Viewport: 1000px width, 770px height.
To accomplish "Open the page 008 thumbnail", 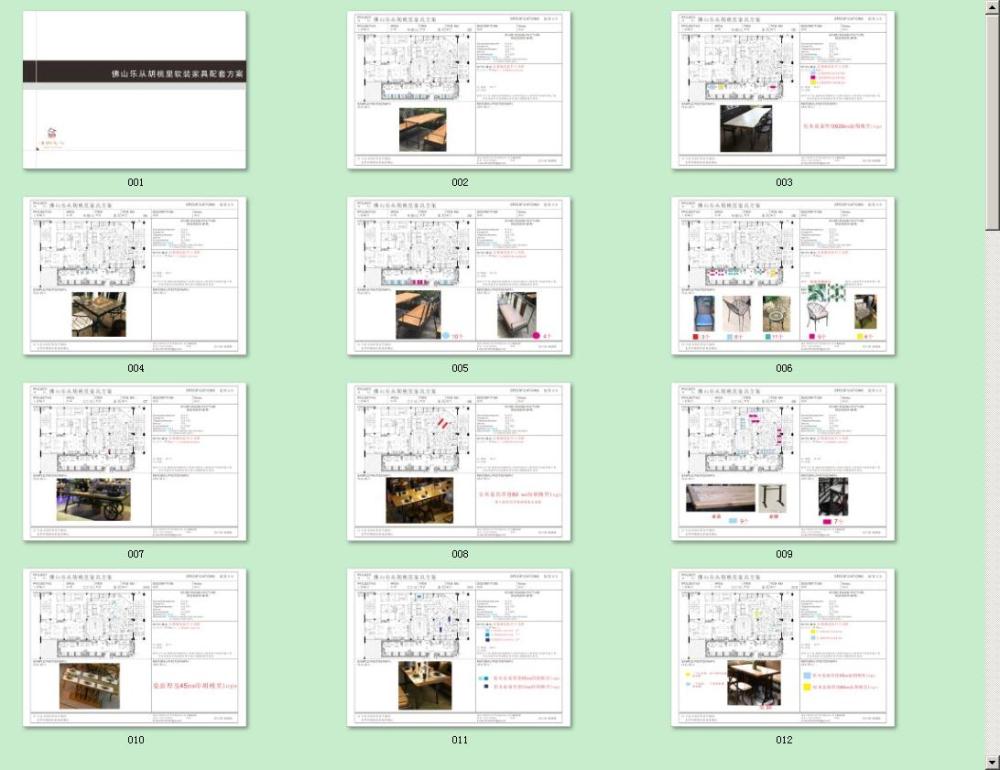I will coord(459,462).
